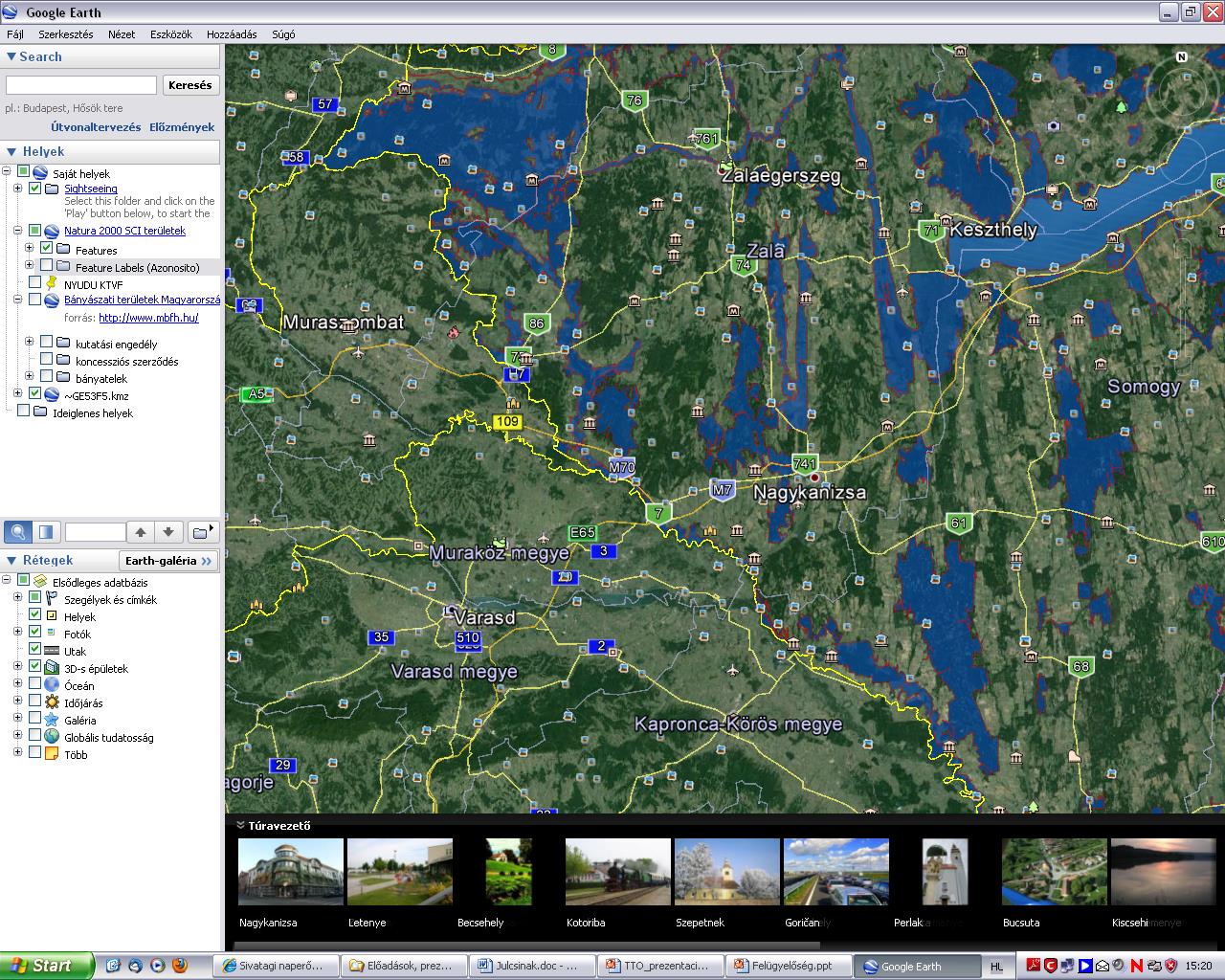Toggle the transparency panel icon beside magnifier
This screenshot has height=980, width=1225.
click(46, 532)
